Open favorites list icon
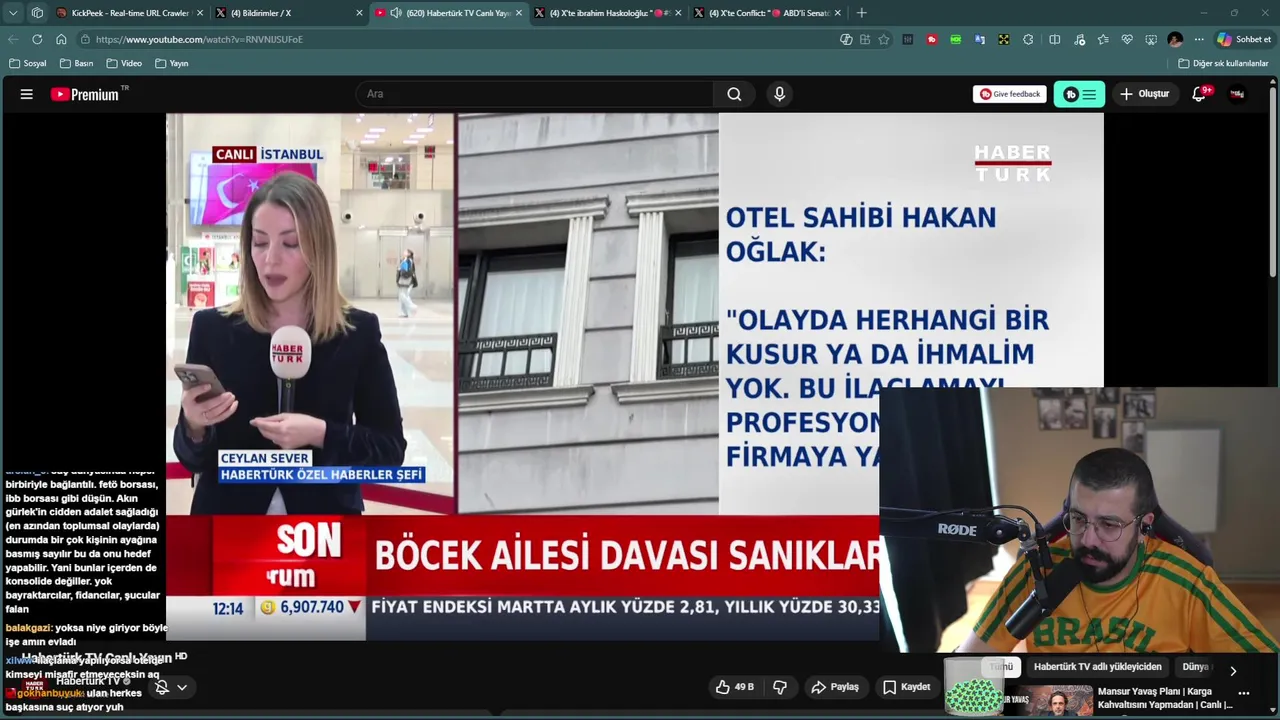This screenshot has height=720, width=1280. pyautogui.click(x=1103, y=39)
